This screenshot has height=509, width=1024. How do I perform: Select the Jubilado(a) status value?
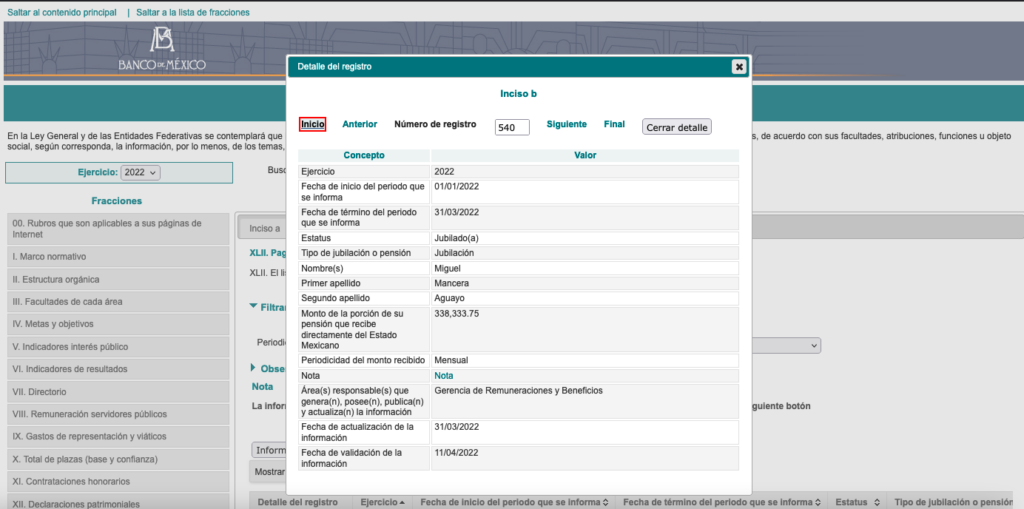[x=456, y=238]
